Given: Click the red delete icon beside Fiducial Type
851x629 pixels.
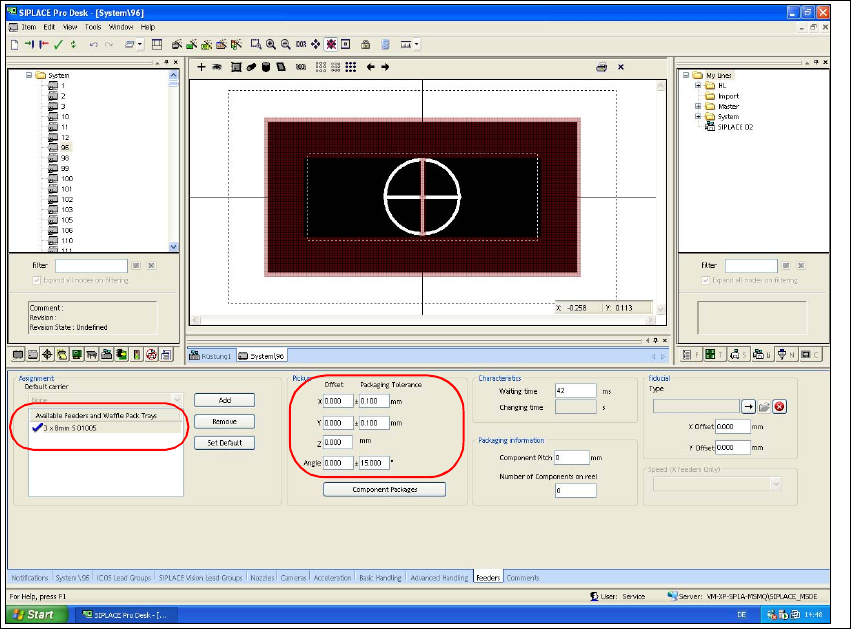Looking at the screenshot, I should pyautogui.click(x=779, y=406).
